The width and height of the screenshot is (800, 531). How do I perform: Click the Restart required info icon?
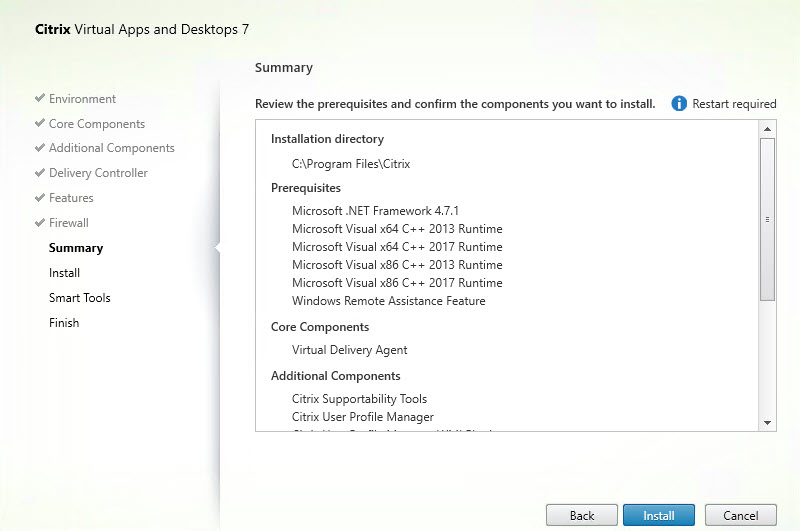(679, 104)
